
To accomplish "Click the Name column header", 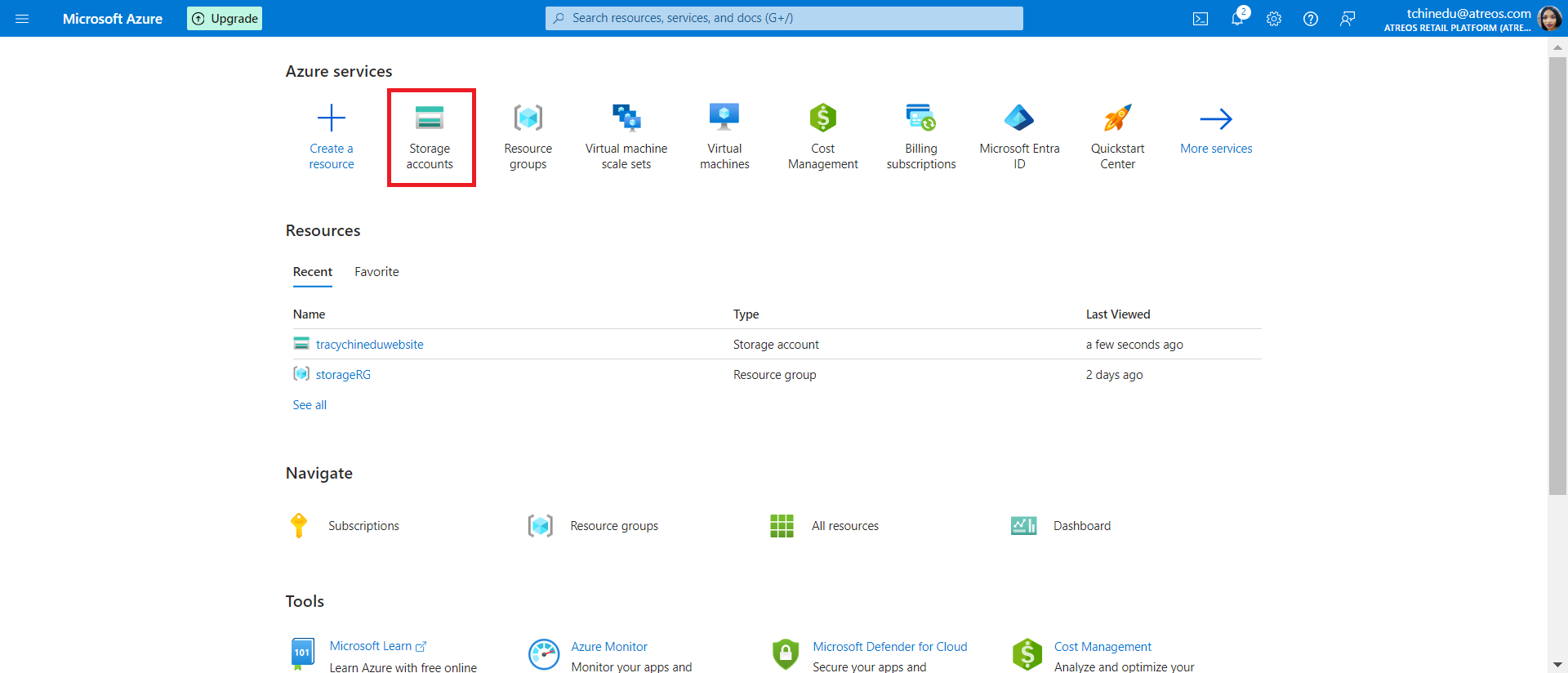I will click(x=309, y=314).
